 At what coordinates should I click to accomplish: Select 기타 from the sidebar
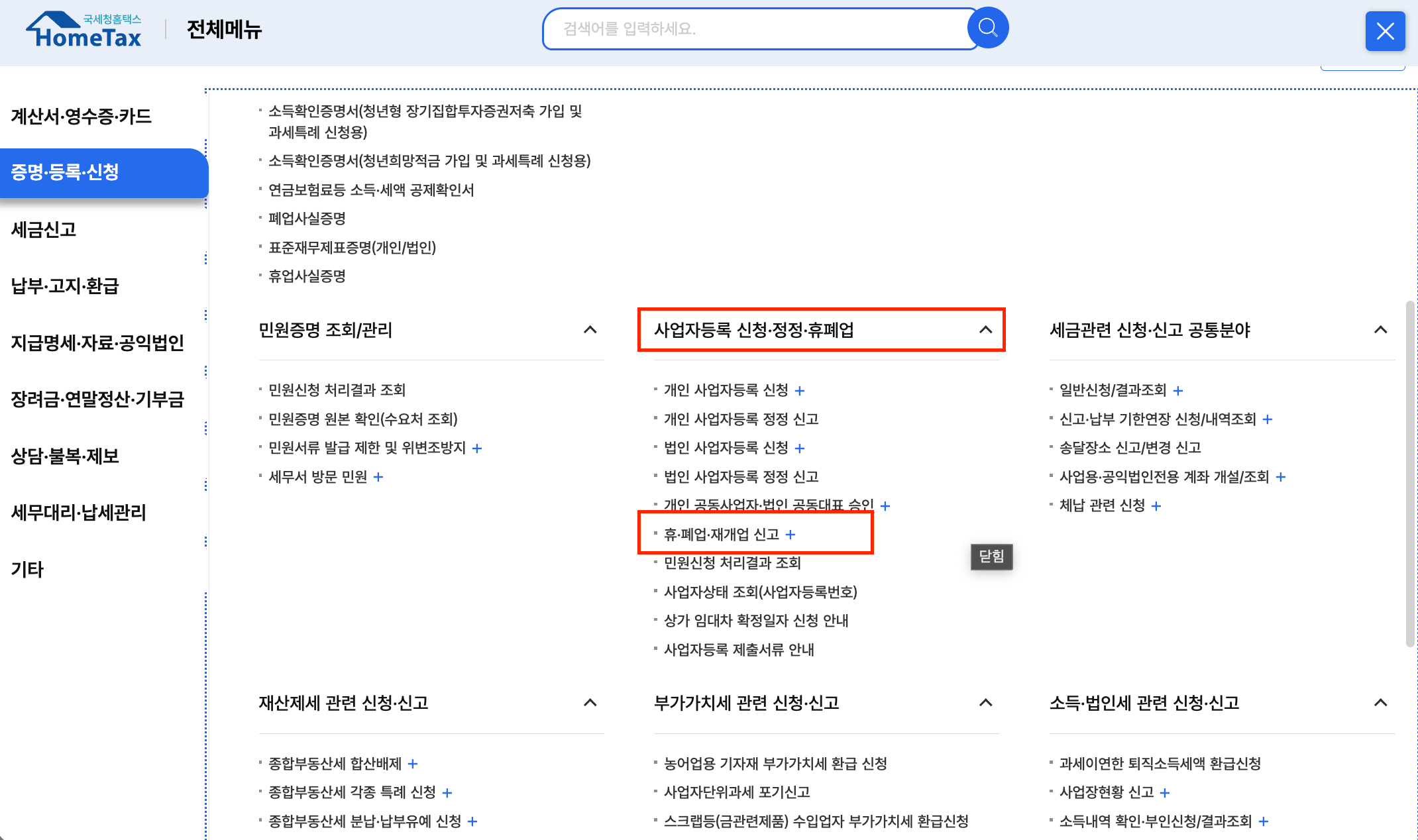tap(27, 568)
